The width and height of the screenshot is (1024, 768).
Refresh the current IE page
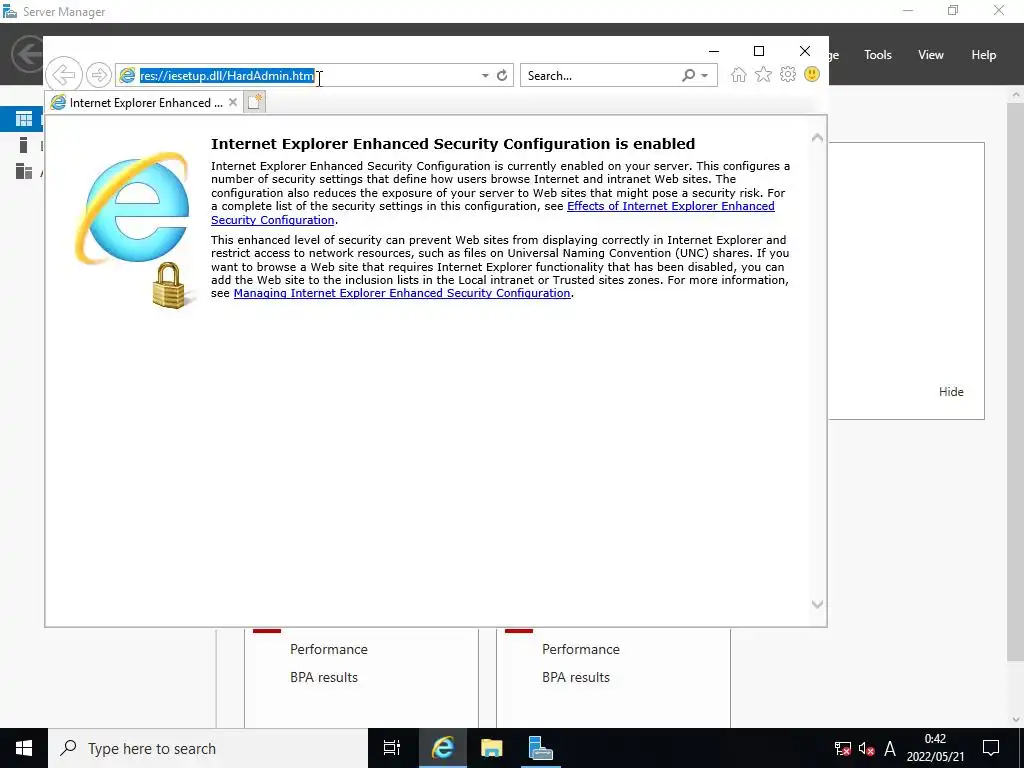502,76
